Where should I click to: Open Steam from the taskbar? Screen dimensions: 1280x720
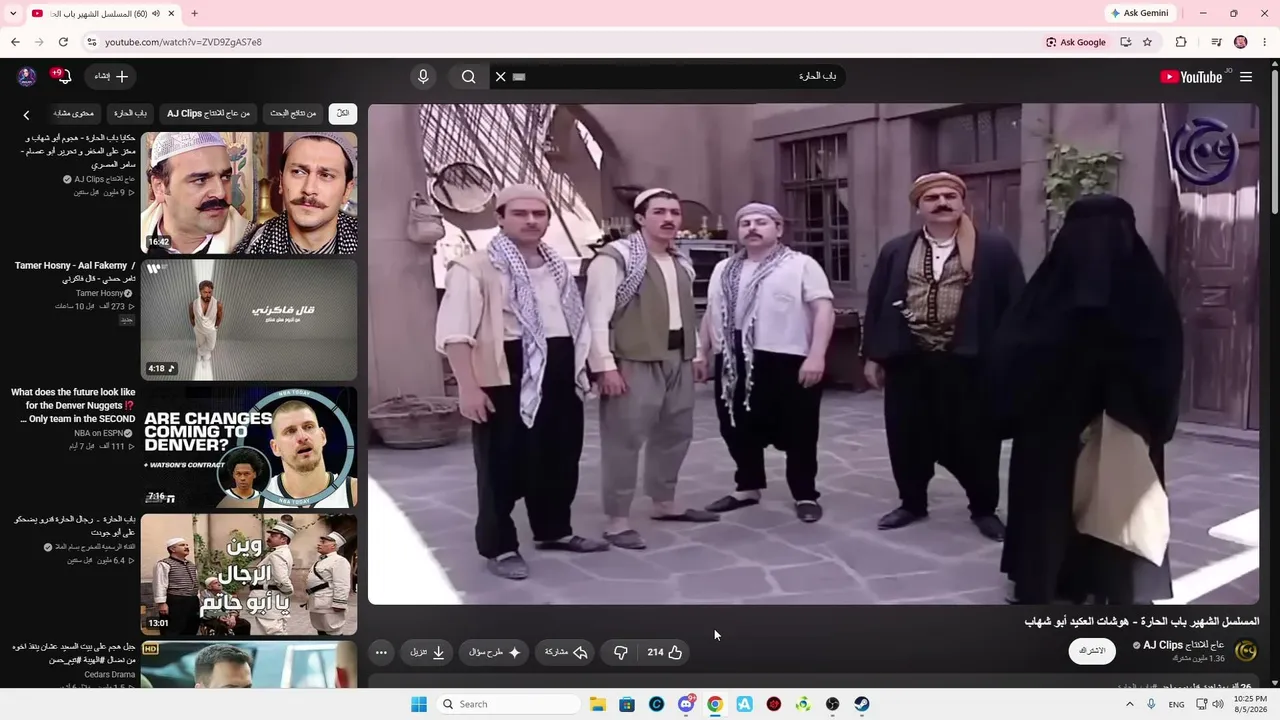[862, 704]
